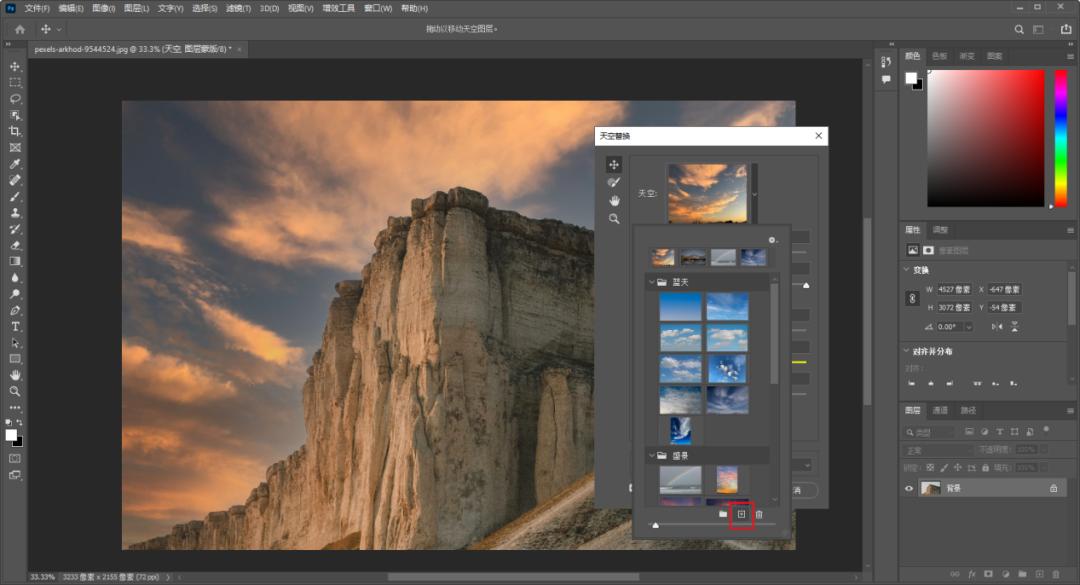The width and height of the screenshot is (1080, 585).
Task: Click the Home icon in the options bar
Action: 19,29
